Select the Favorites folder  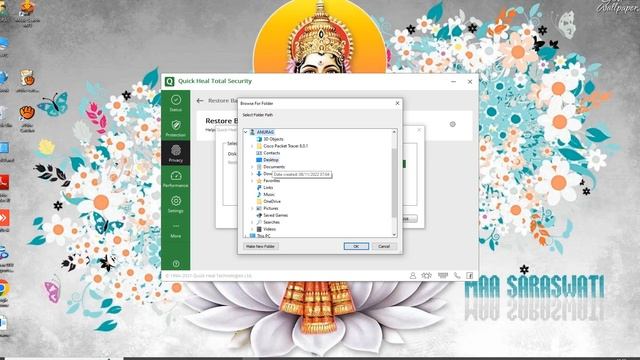pos(268,180)
